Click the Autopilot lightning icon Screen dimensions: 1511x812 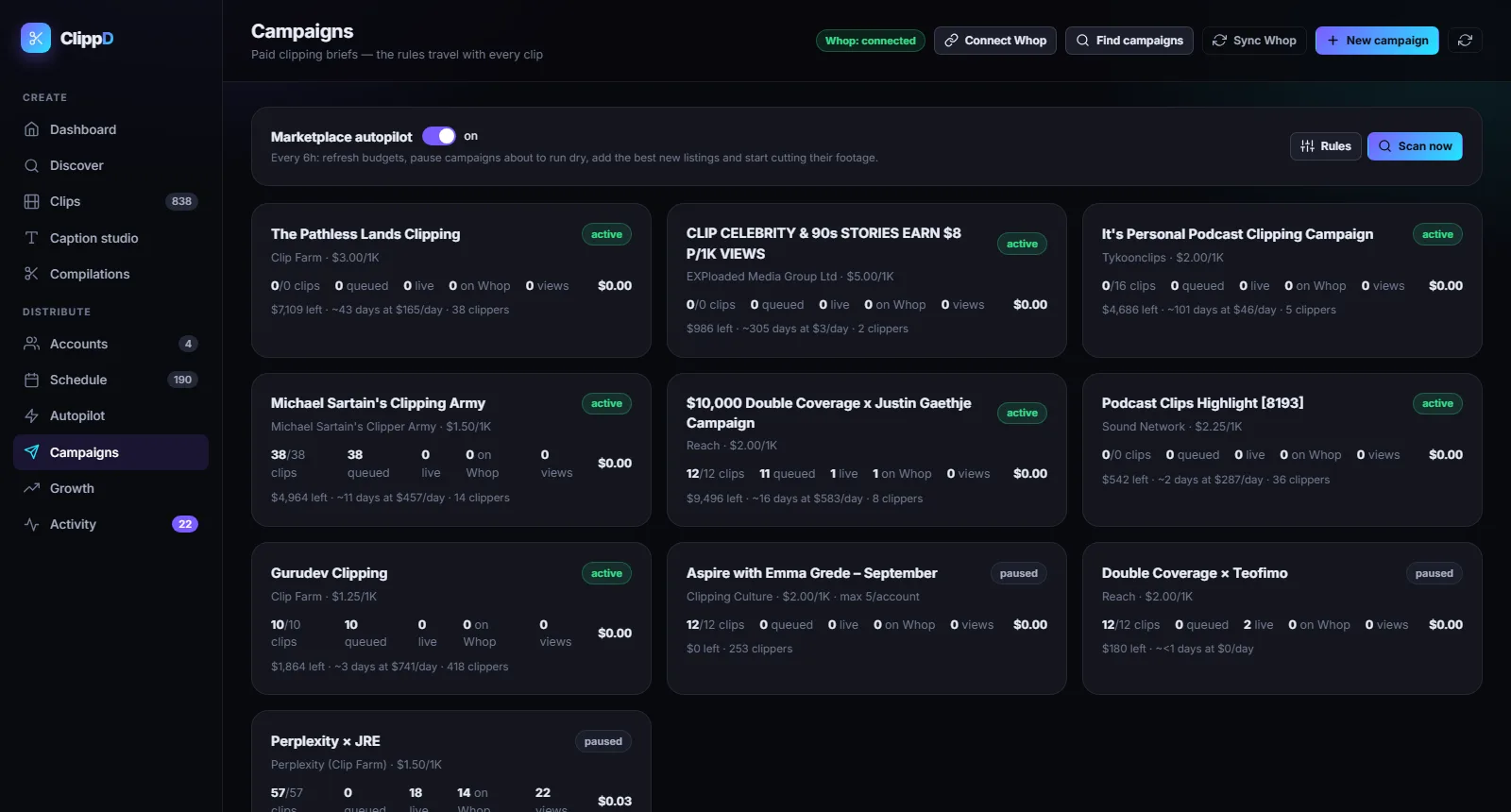point(31,415)
